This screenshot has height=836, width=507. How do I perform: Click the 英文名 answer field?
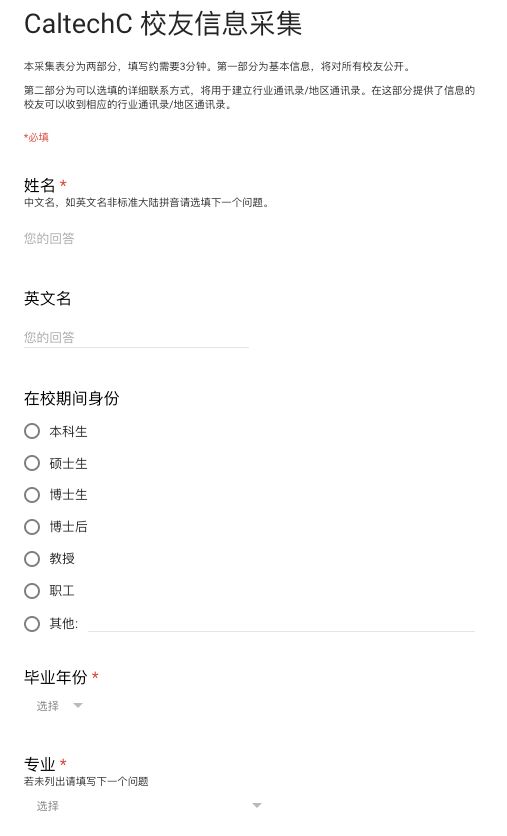(x=136, y=337)
